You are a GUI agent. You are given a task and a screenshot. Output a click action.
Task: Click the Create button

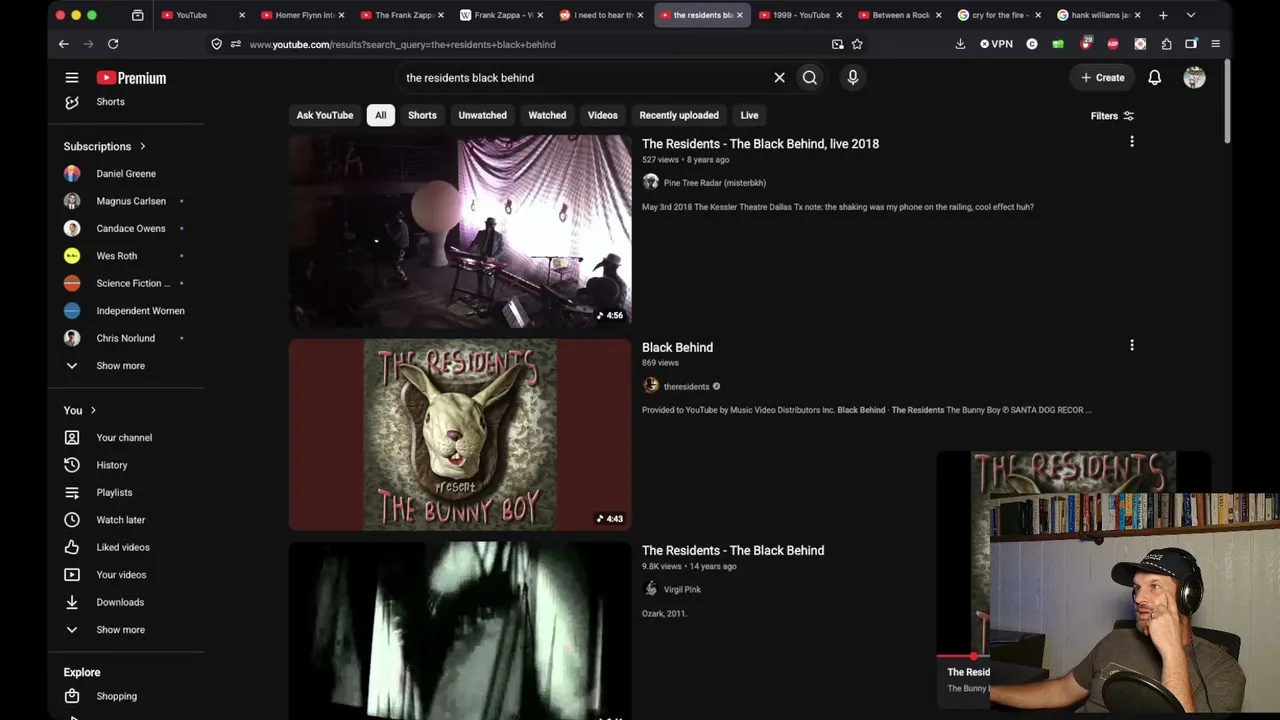pyautogui.click(x=1102, y=78)
